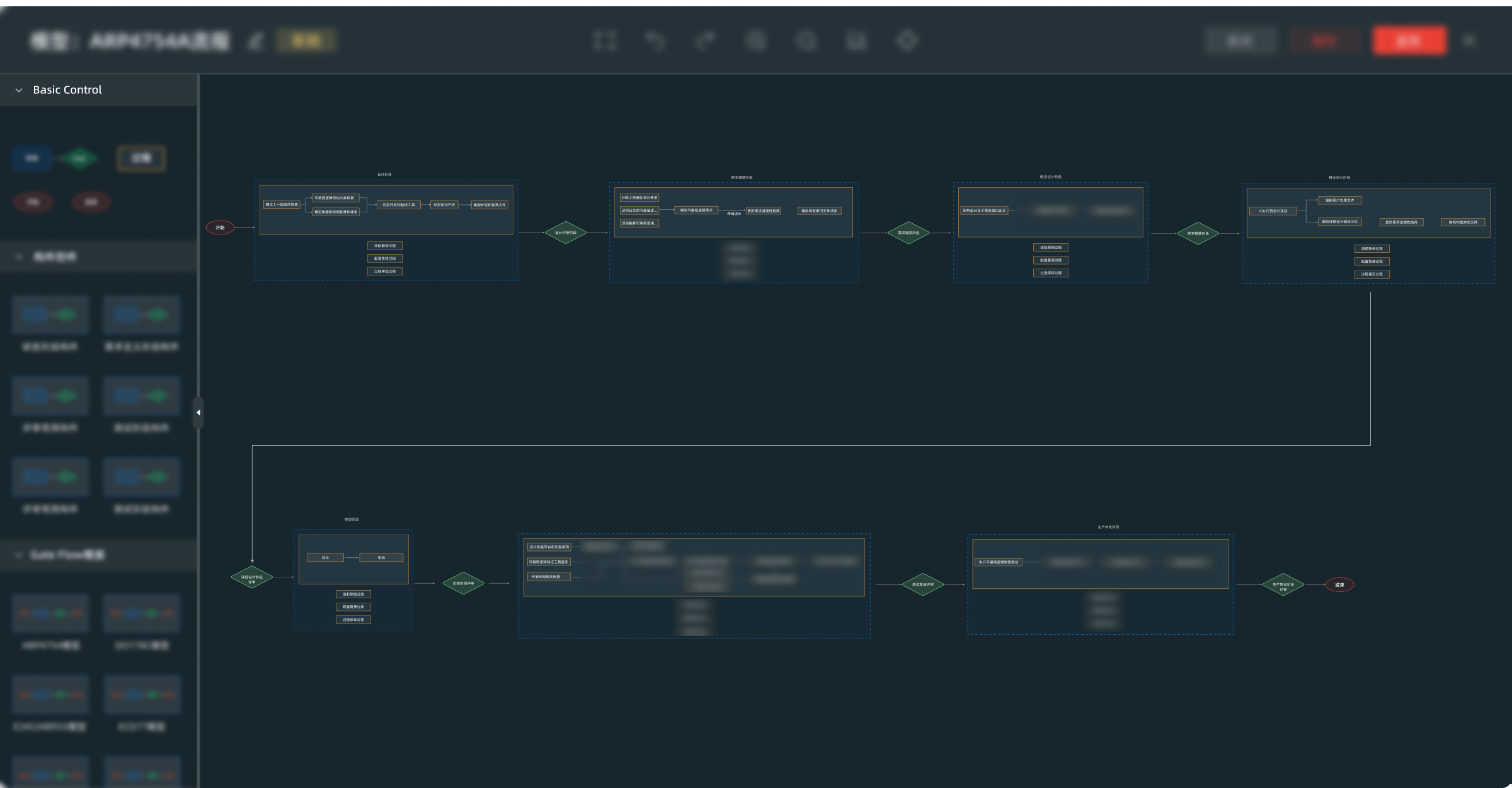This screenshot has height=788, width=1512.
Task: Click 配置管理过程 box under first phase
Action: coord(385,258)
